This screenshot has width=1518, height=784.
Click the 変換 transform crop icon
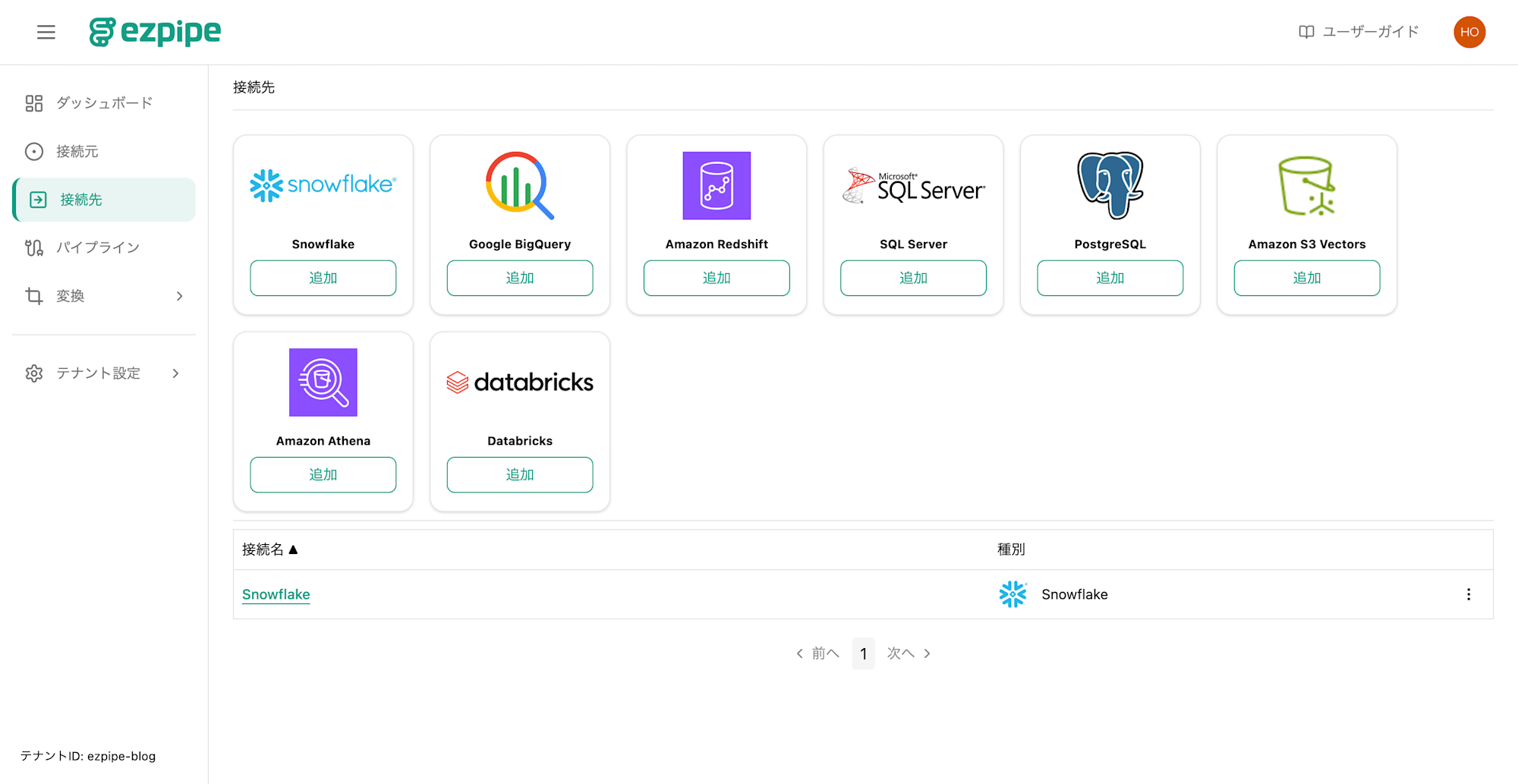(x=34, y=296)
